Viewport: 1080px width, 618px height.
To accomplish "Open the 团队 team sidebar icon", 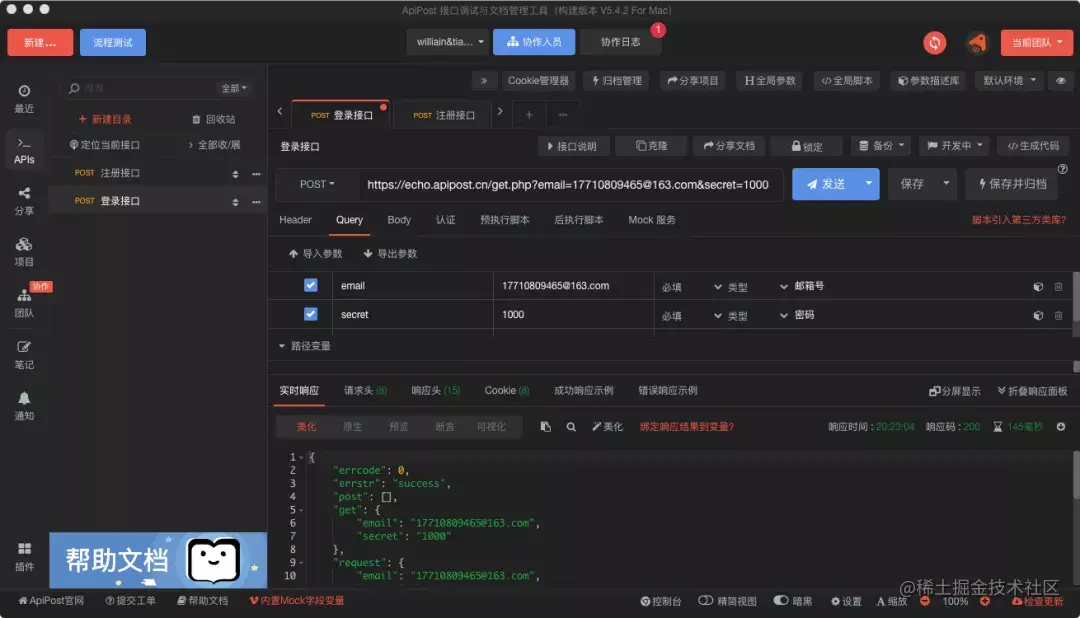I will click(x=24, y=303).
